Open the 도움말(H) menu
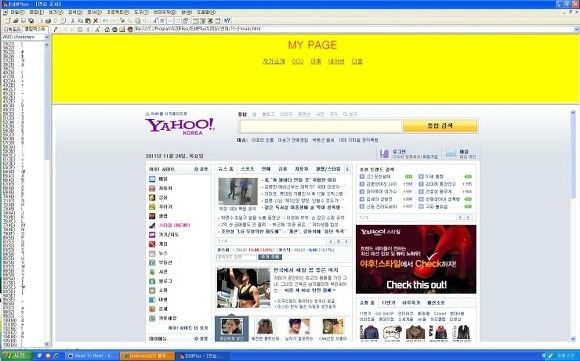 (206, 12)
